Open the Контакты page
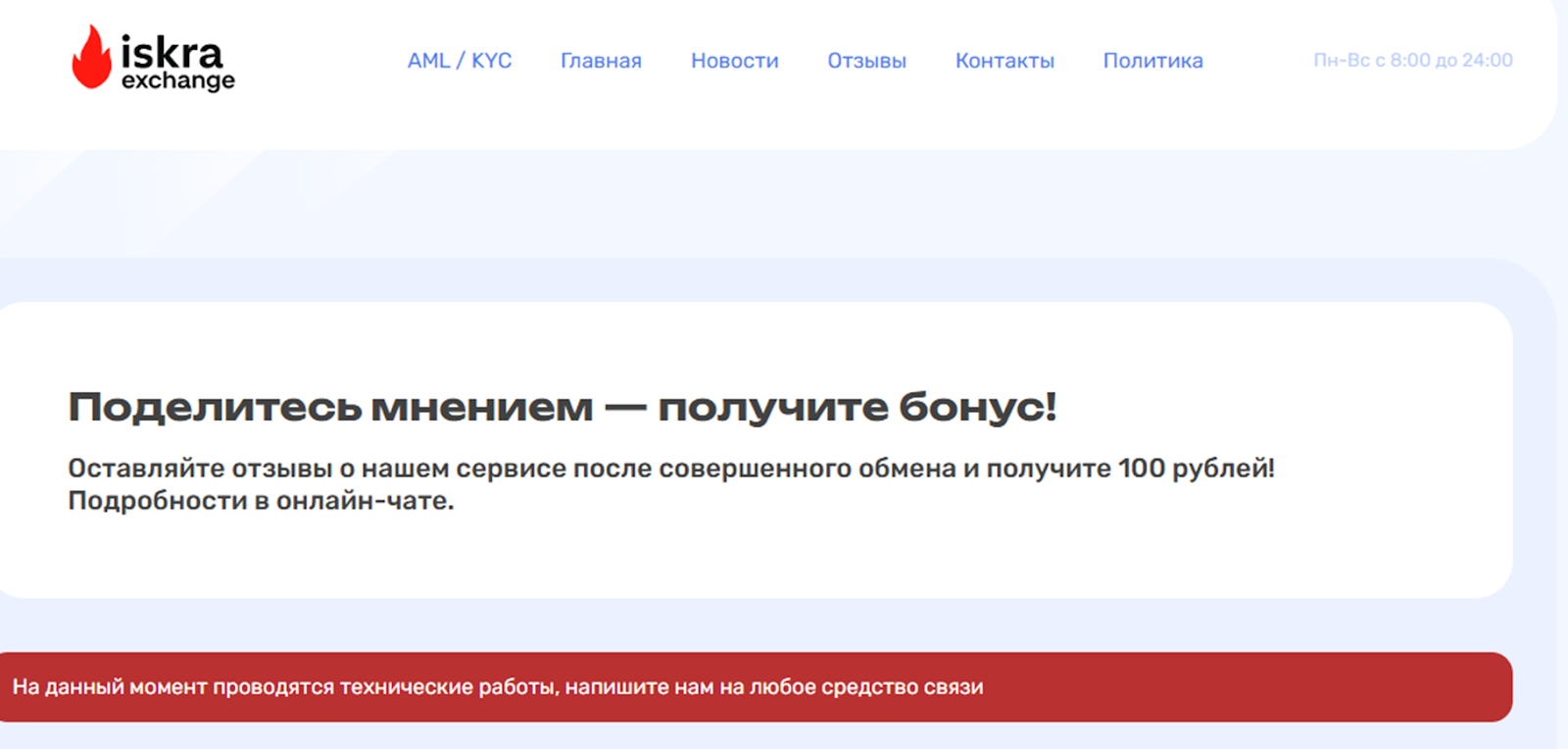The image size is (1568, 749). tap(1004, 61)
